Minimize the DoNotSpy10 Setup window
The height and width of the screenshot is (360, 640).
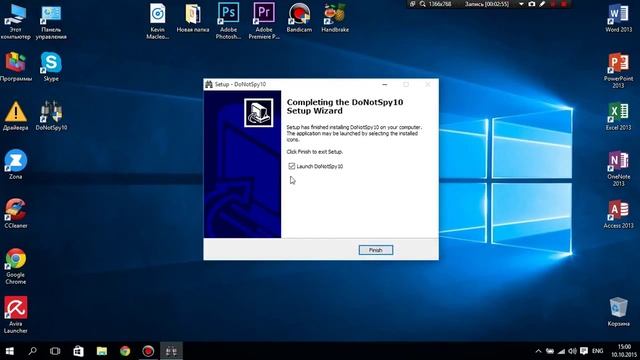coord(384,84)
